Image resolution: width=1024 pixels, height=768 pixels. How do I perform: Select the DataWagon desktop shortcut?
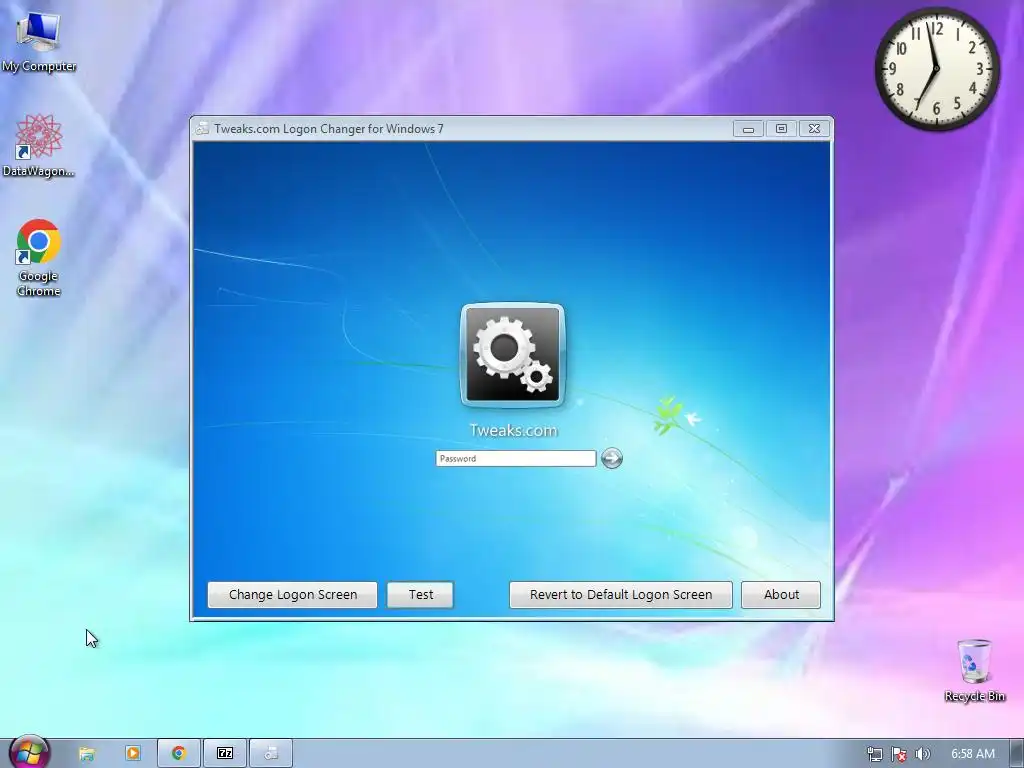39,146
